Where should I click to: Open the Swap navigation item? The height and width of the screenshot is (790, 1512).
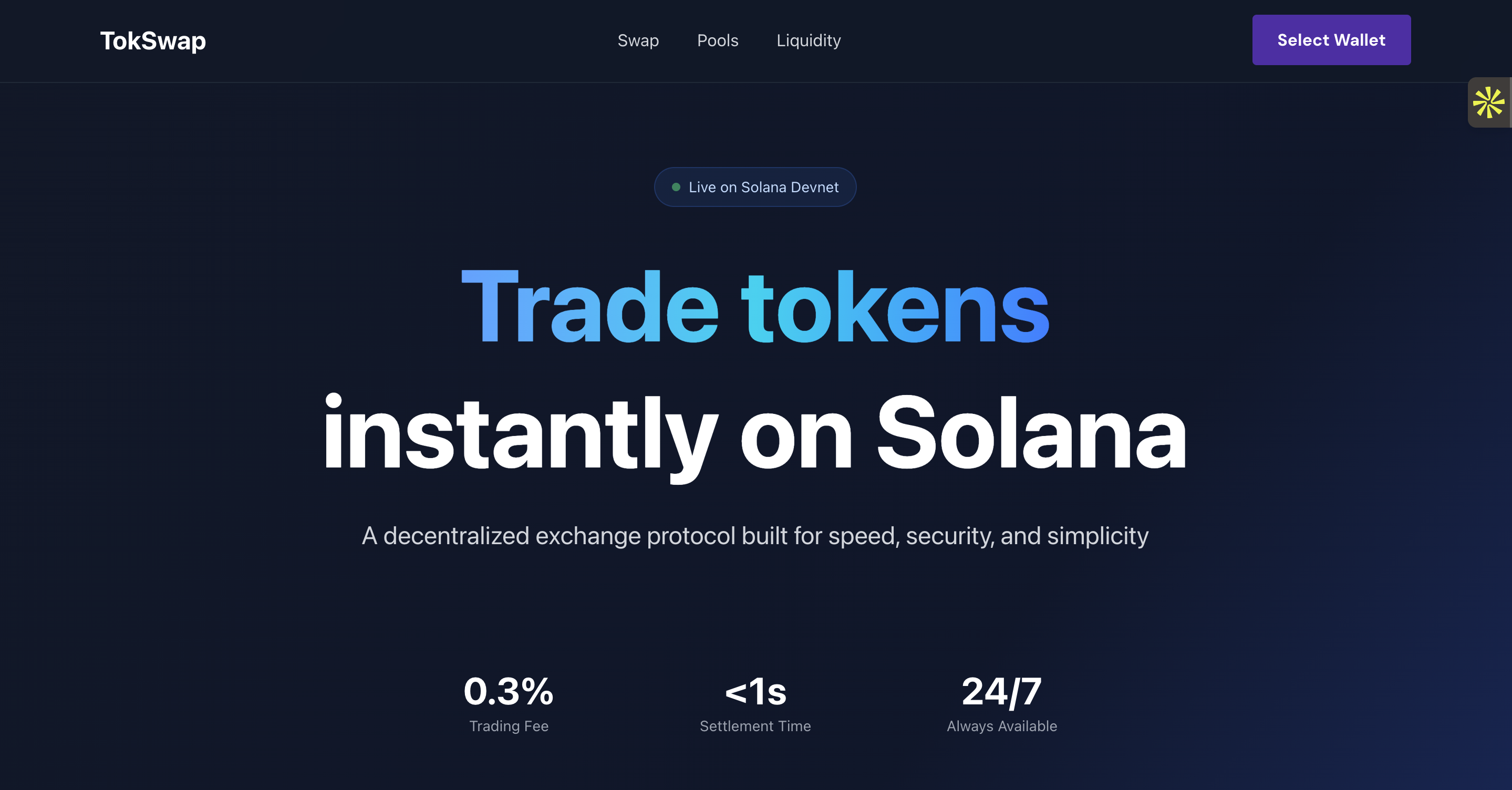638,40
